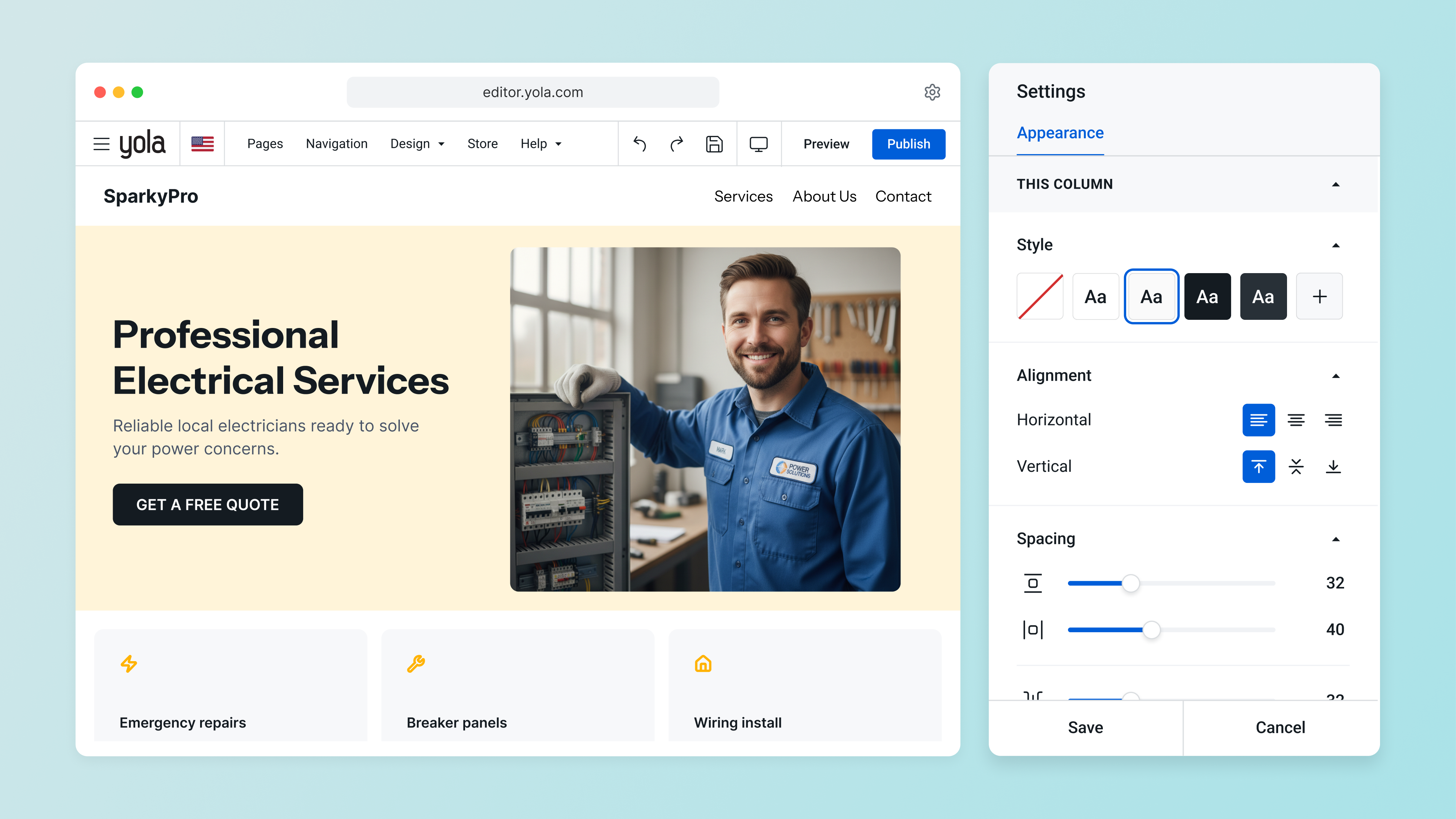Image resolution: width=1456 pixels, height=819 pixels.
Task: Select the highlighted cream Aa style
Action: tap(1151, 296)
